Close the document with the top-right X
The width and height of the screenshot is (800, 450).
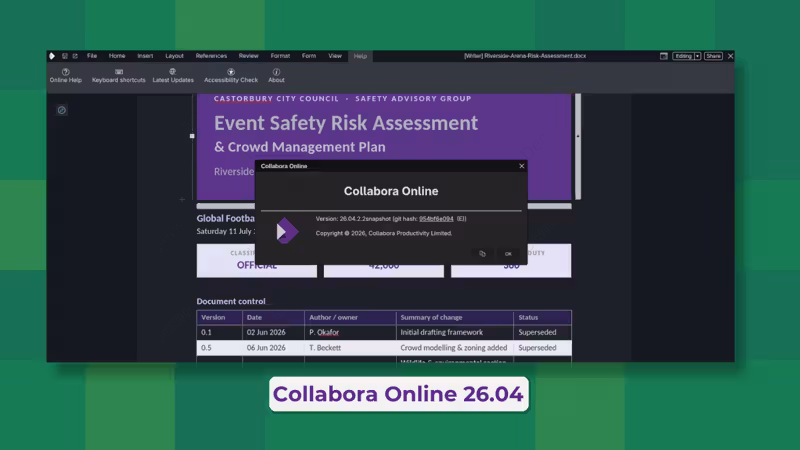pyautogui.click(x=730, y=56)
